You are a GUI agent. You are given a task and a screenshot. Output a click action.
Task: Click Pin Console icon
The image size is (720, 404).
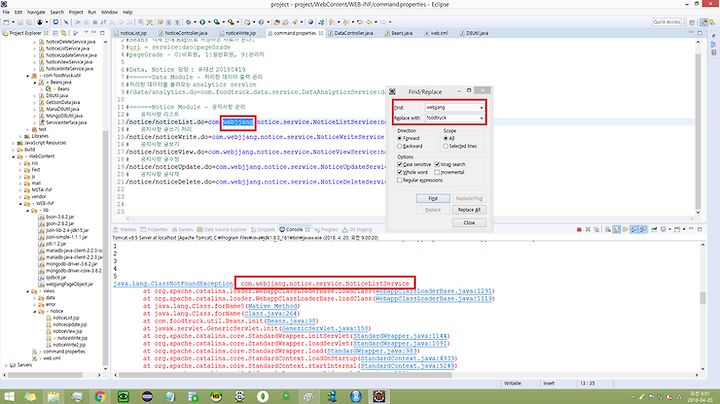pos(654,230)
